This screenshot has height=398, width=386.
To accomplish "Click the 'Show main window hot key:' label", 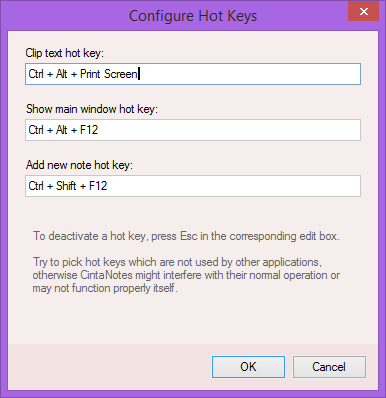I will (92, 109).
